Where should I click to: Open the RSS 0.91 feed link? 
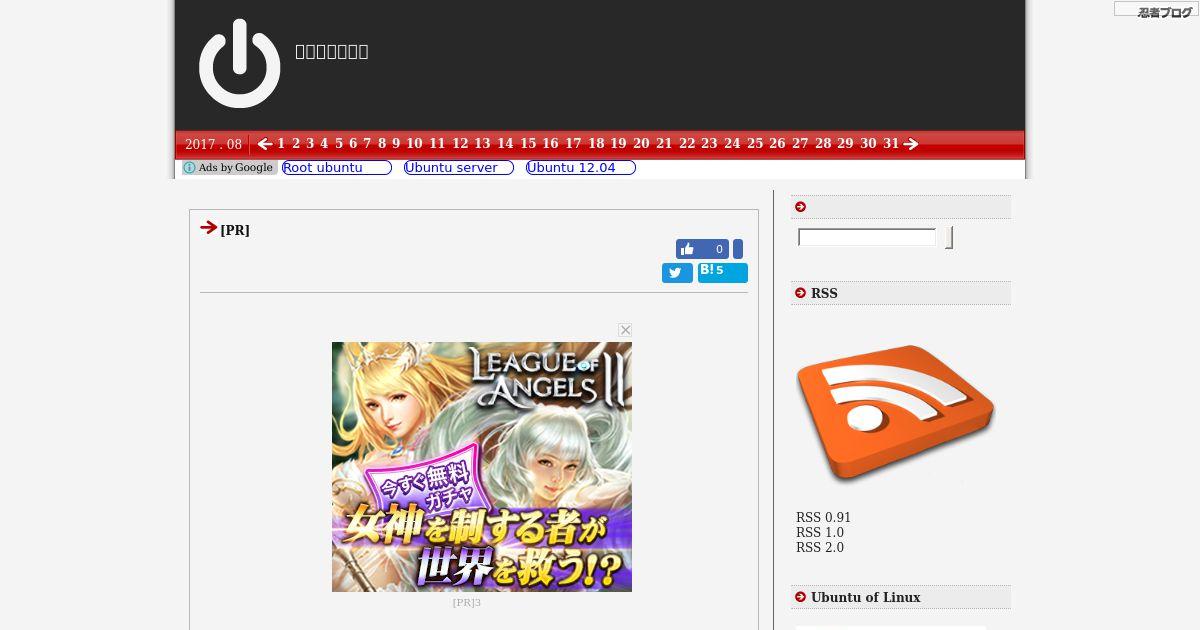[x=823, y=518]
